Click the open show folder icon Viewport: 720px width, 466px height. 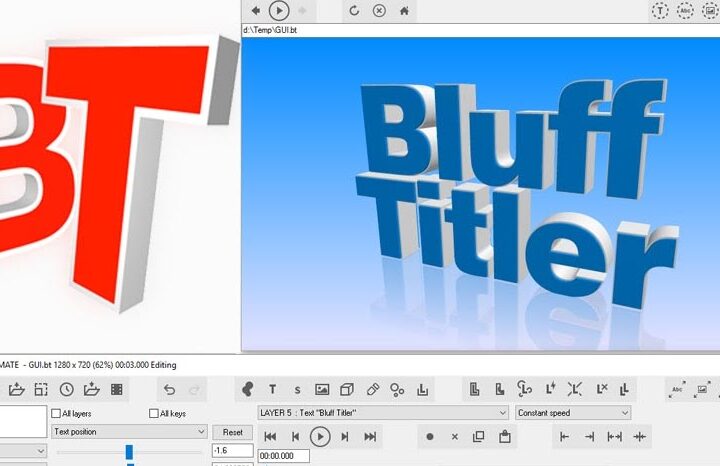click(17, 389)
